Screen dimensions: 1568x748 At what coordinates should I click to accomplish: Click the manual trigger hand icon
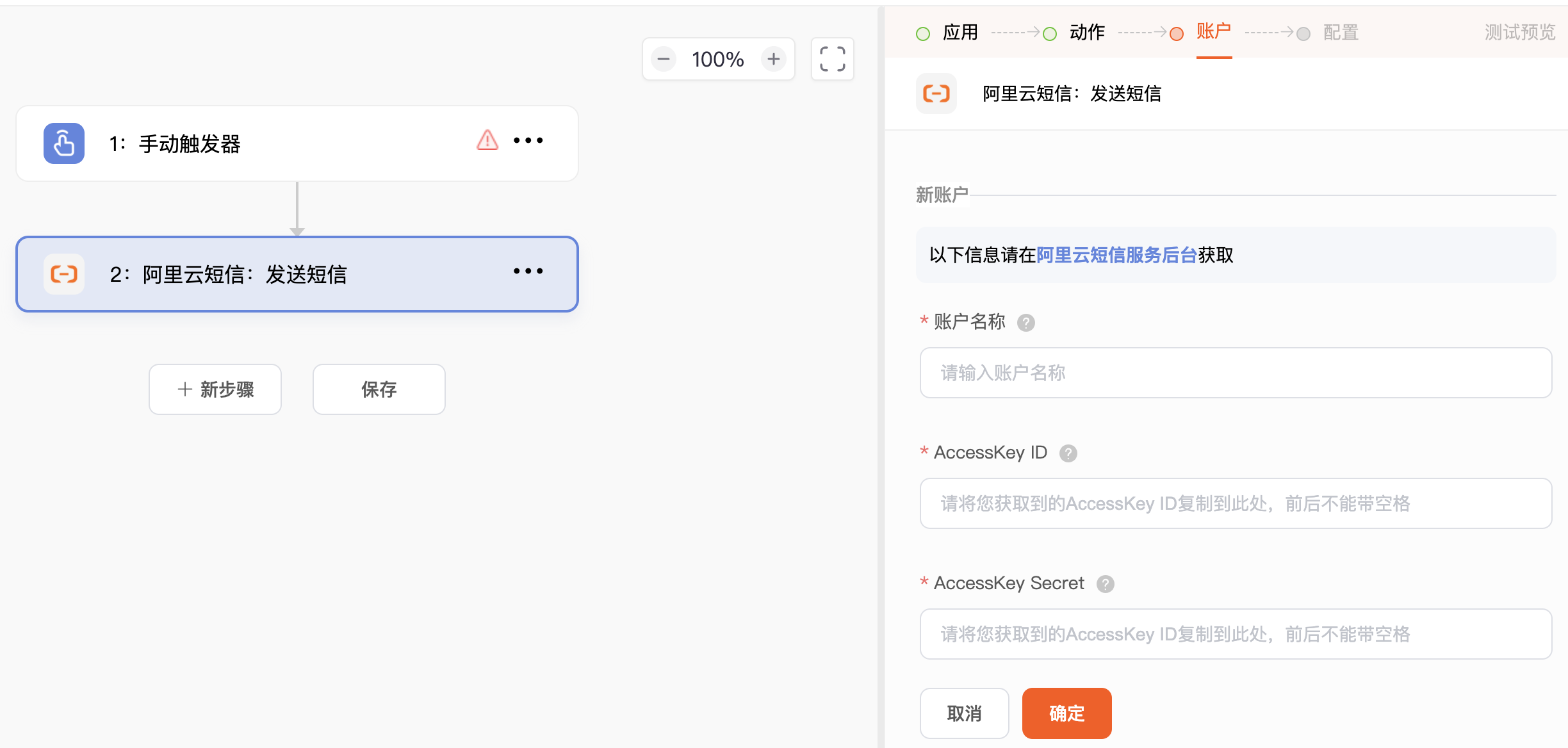tap(64, 143)
